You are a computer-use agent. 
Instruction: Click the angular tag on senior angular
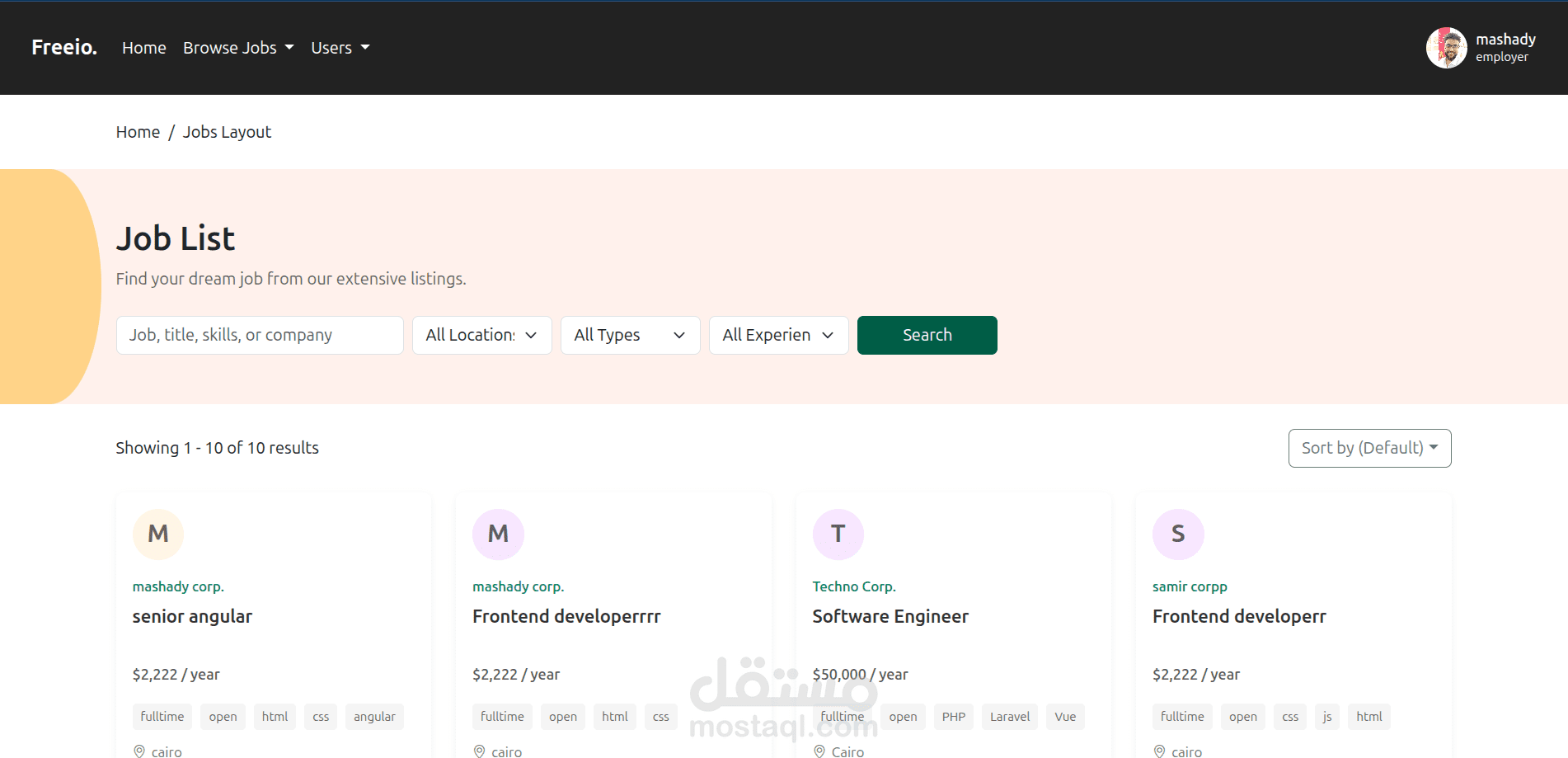pos(374,717)
